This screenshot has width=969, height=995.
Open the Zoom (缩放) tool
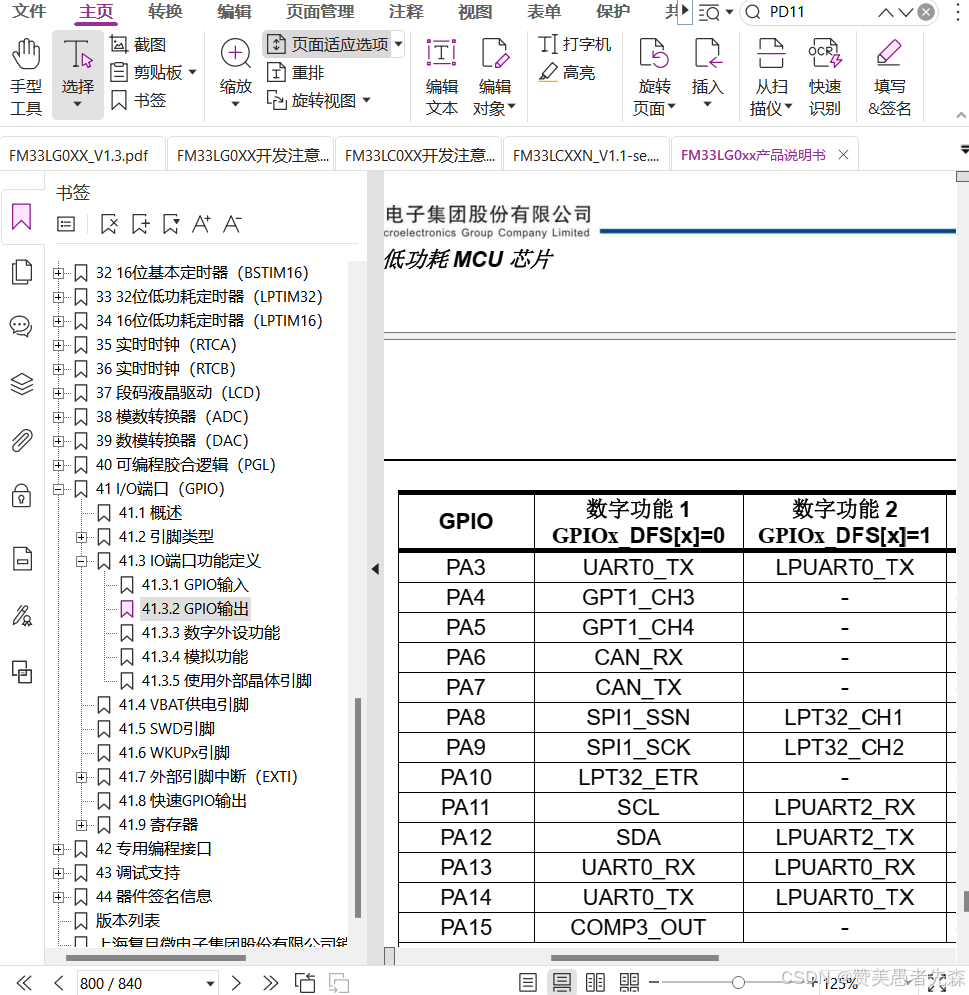235,73
